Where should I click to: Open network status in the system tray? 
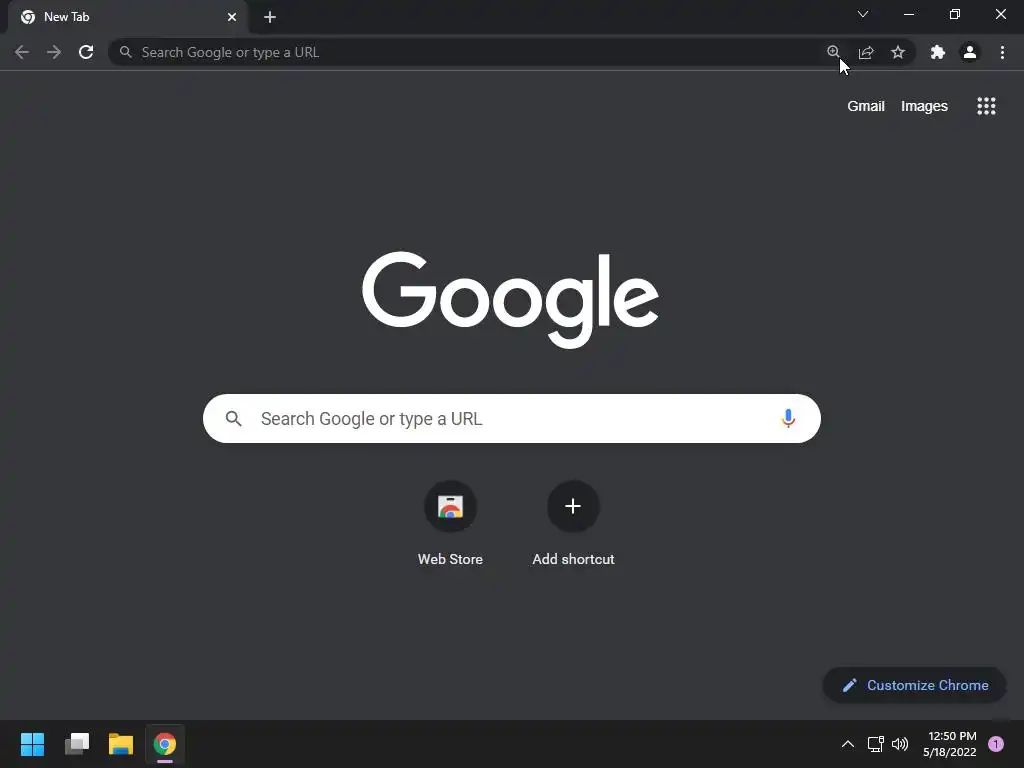(x=875, y=744)
